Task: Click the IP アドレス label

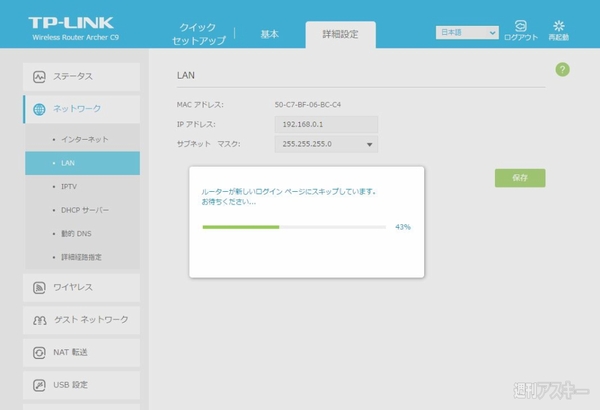Action: pos(196,124)
